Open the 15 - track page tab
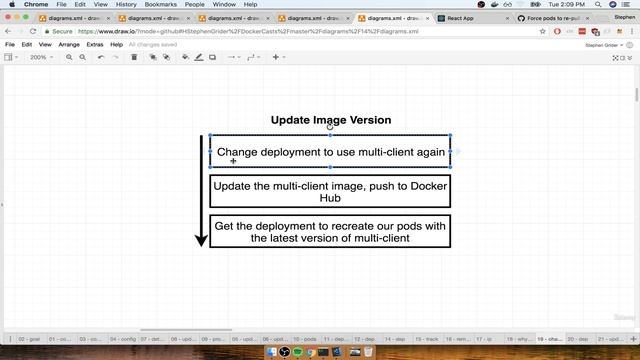Screen dimensions: 640x360 coord(427,339)
